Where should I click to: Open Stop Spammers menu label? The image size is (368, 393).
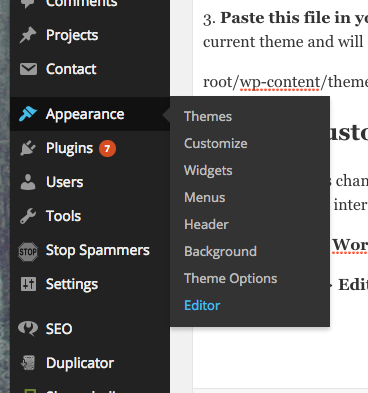click(98, 250)
